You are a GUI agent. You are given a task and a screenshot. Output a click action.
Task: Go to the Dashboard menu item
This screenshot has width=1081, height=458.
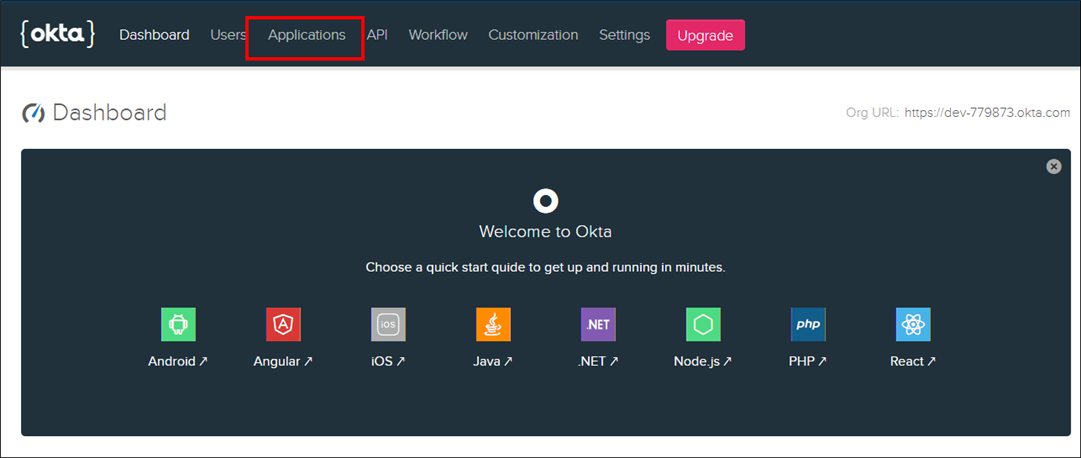tap(154, 35)
